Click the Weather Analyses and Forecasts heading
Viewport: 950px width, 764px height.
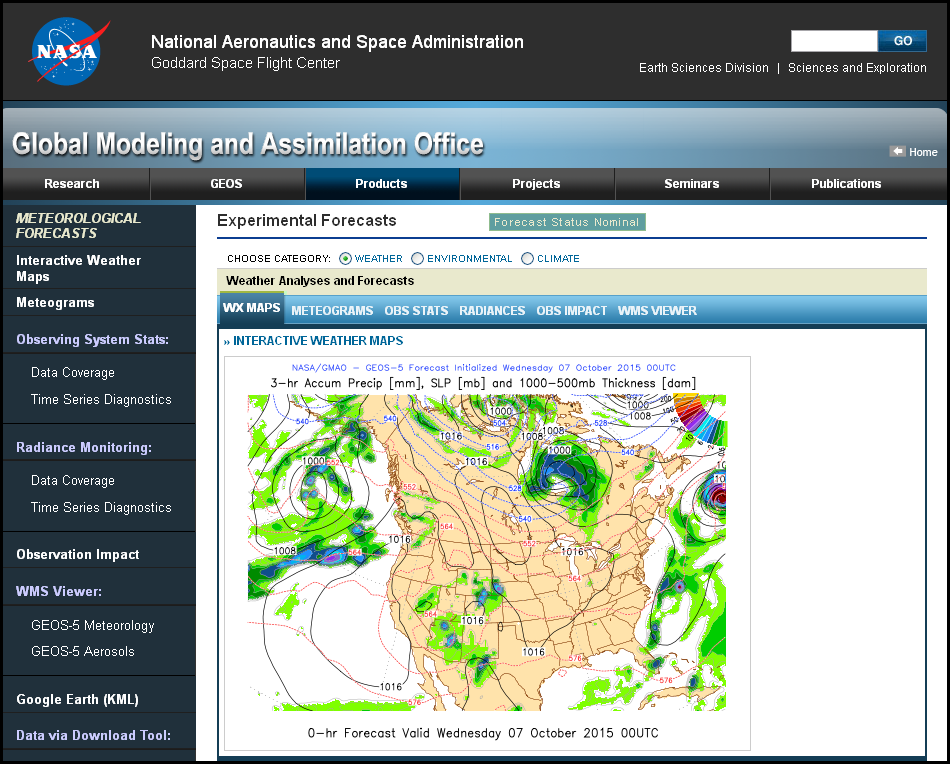click(x=320, y=281)
